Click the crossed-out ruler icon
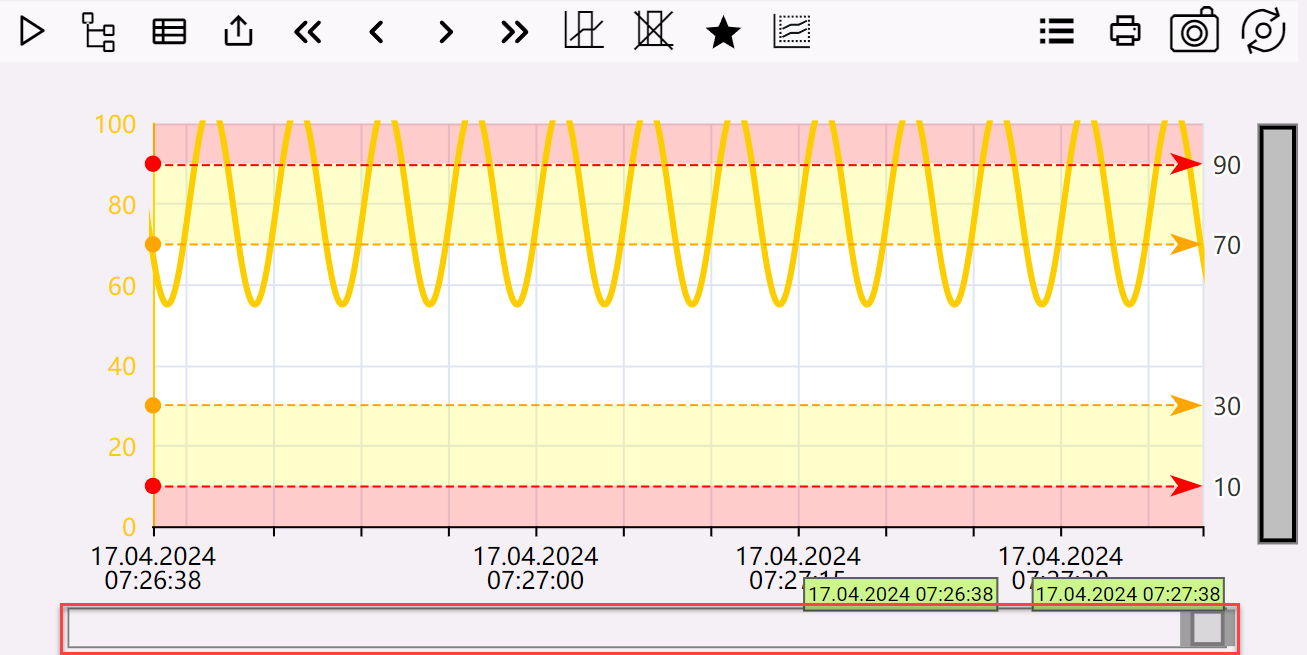The image size is (1307, 655). [x=653, y=31]
